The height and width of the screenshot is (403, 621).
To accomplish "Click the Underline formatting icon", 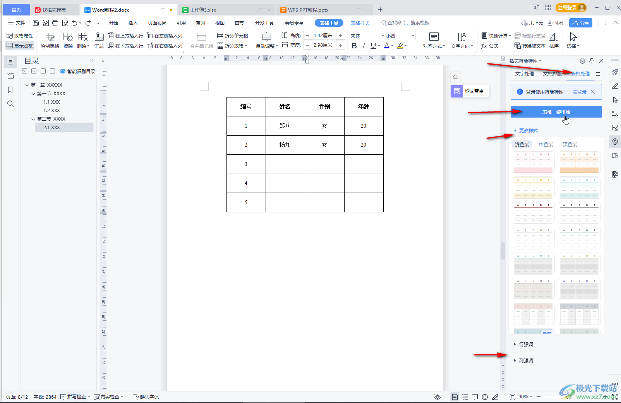I will pyautogui.click(x=373, y=46).
